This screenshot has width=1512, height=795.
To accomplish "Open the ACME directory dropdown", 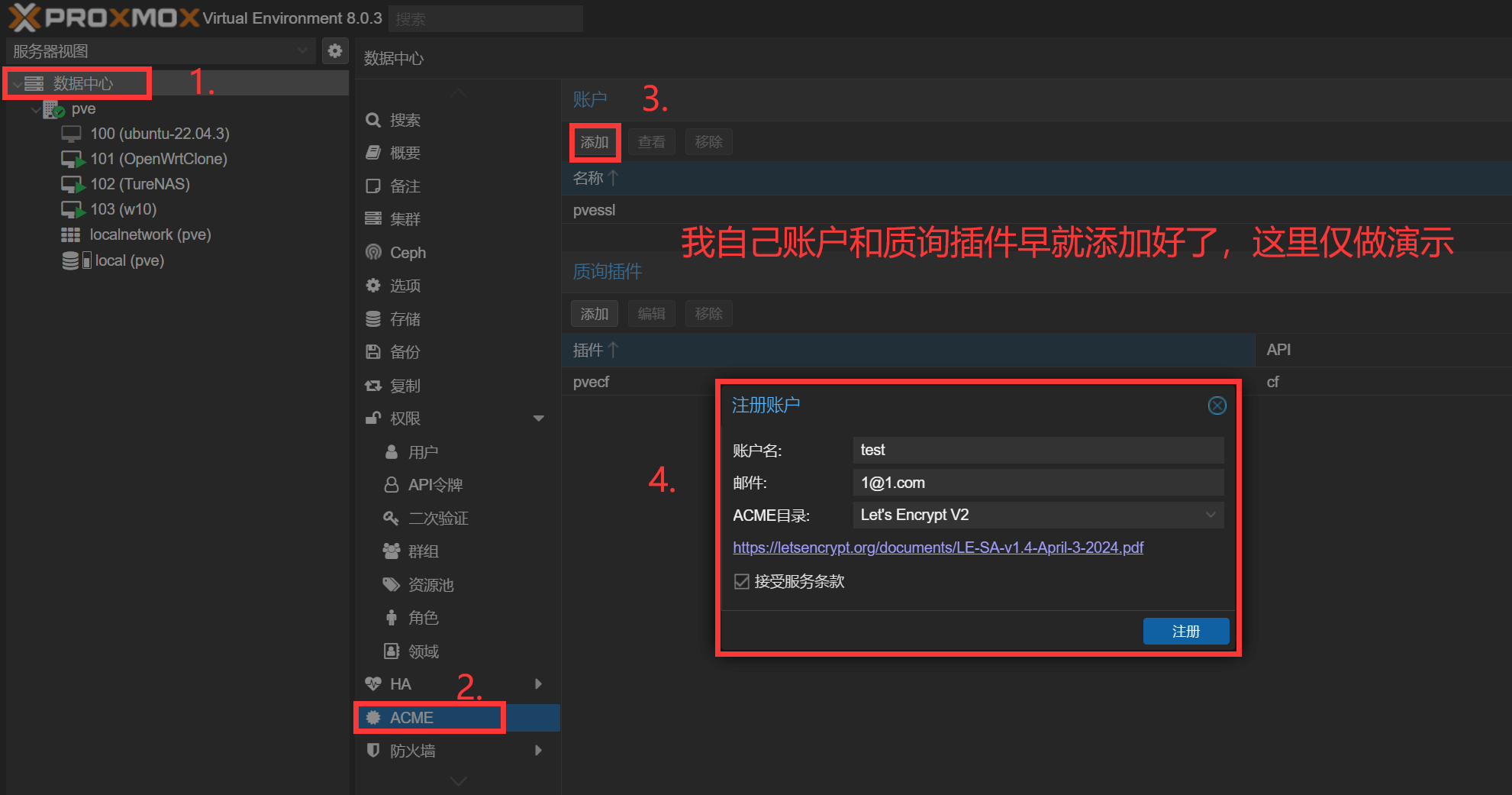I will coord(1210,515).
